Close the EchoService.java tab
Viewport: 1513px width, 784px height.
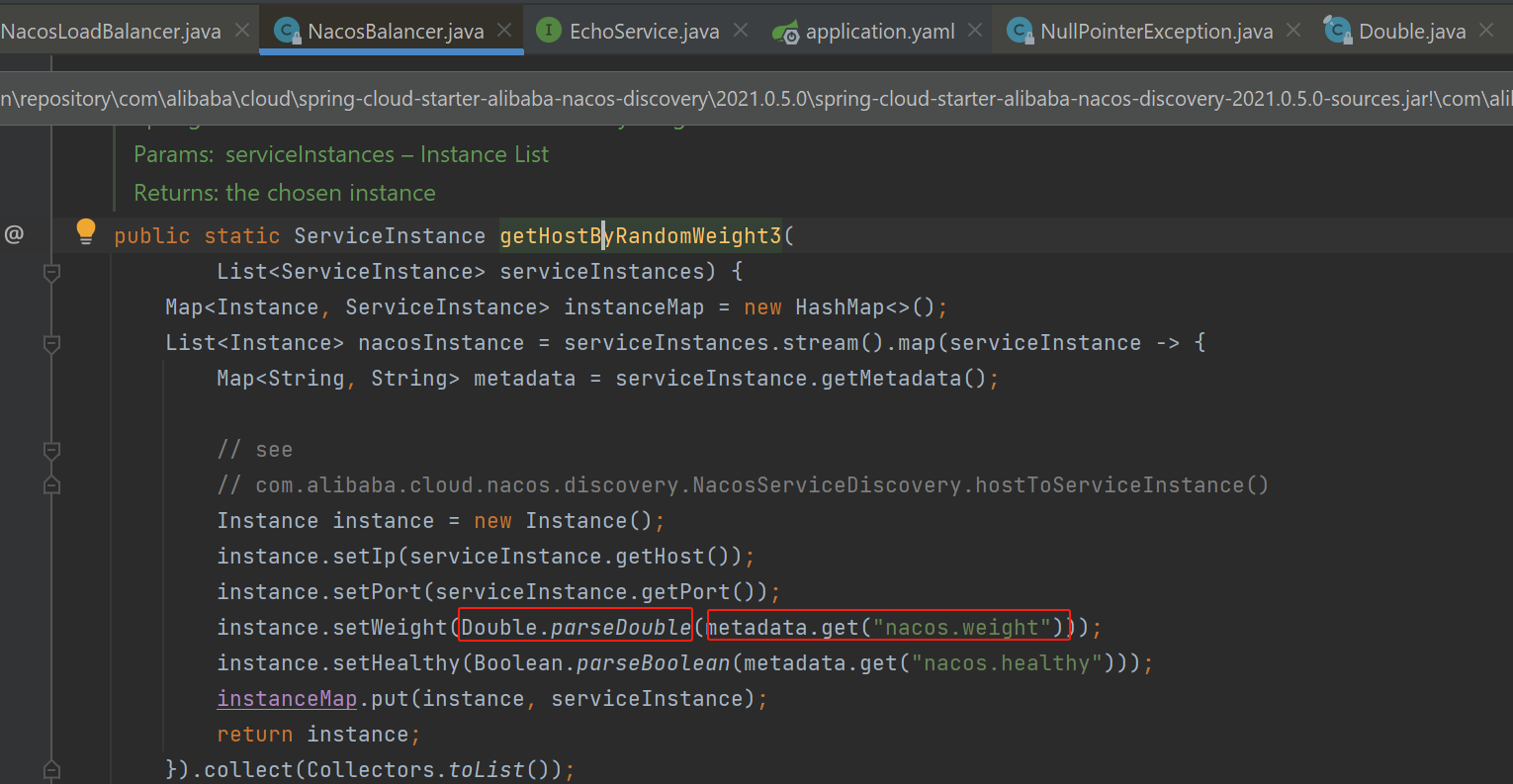point(741,31)
